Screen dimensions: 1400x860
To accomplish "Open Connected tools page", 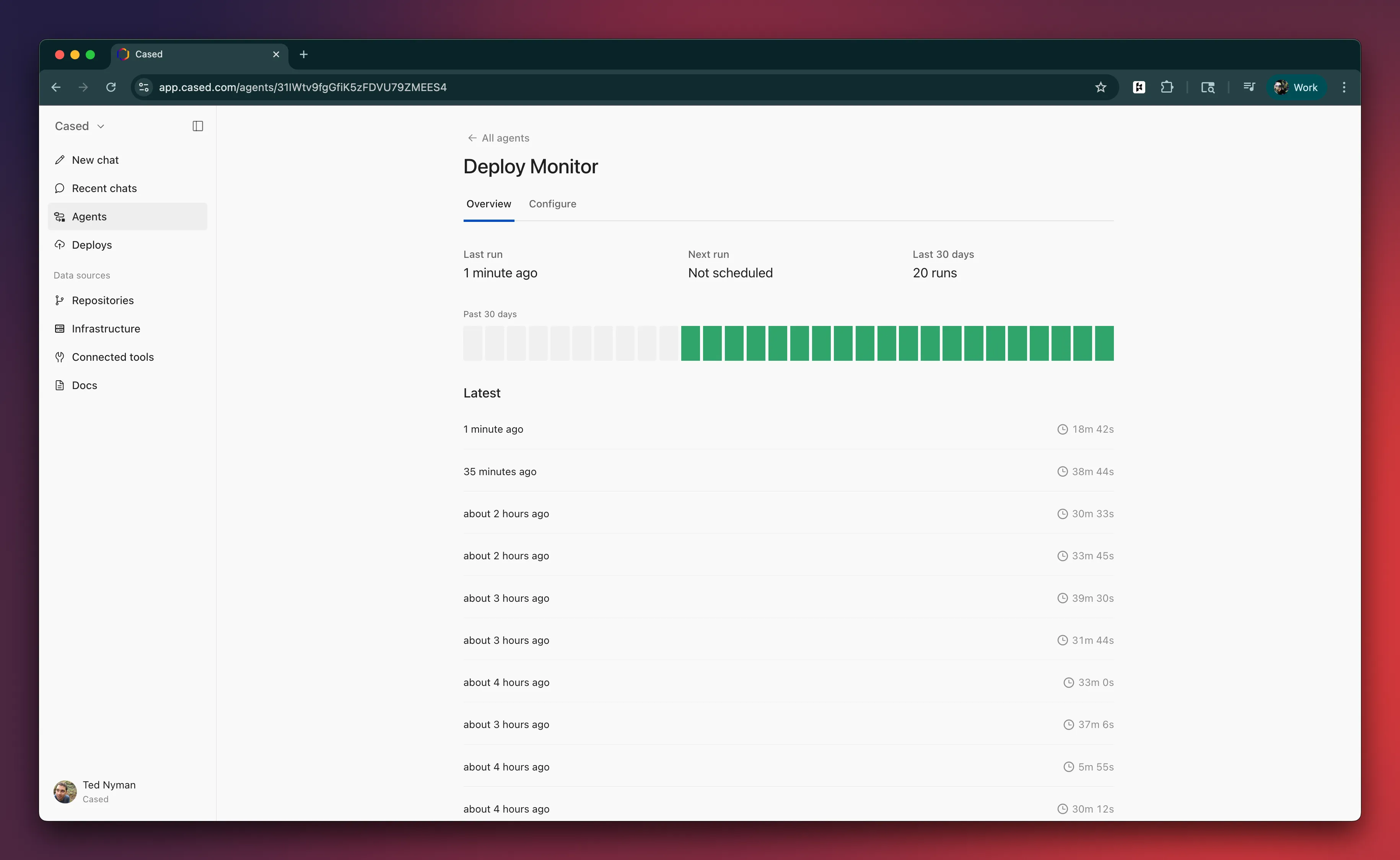I will [x=112, y=357].
